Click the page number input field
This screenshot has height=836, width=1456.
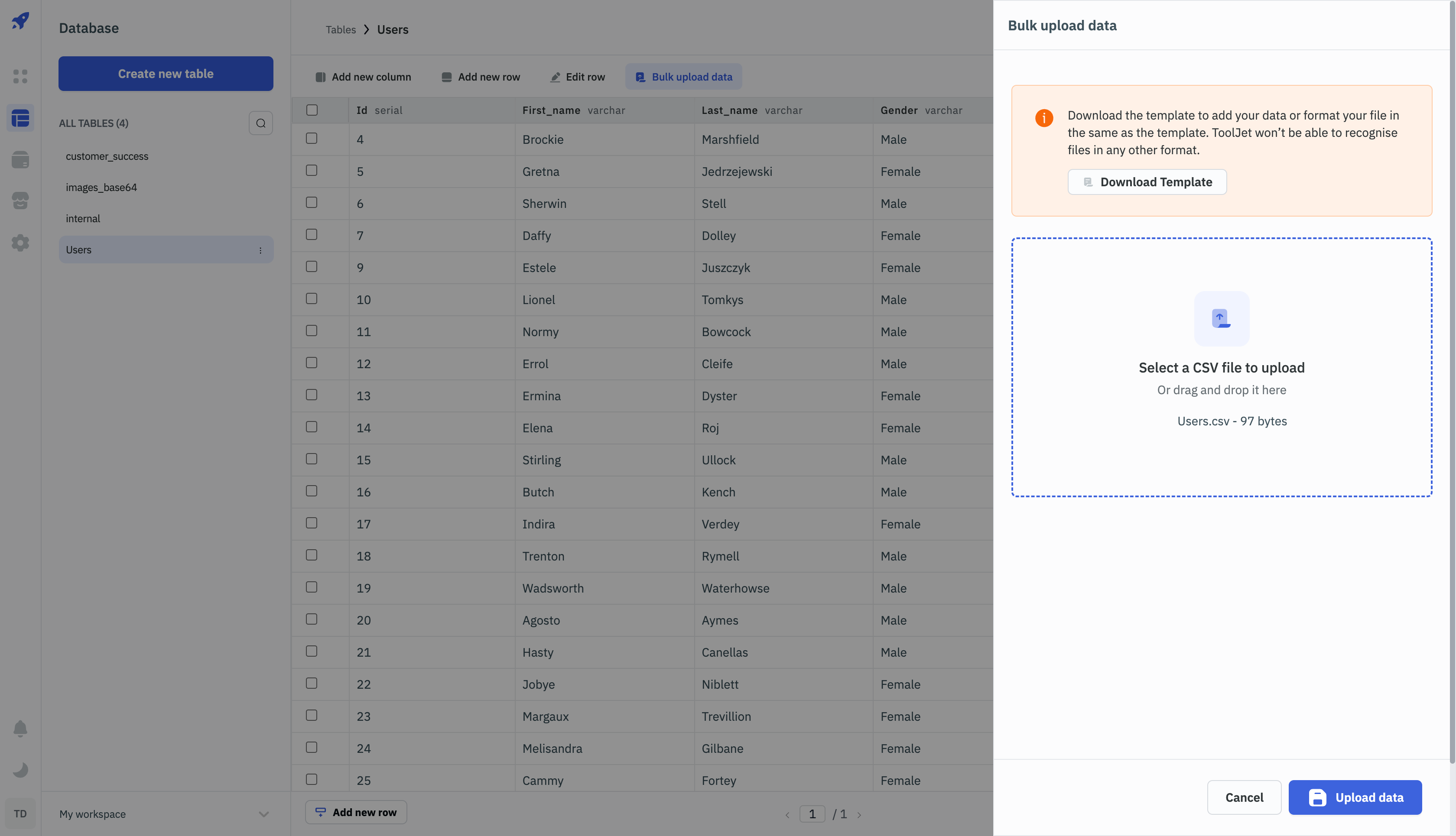click(812, 814)
